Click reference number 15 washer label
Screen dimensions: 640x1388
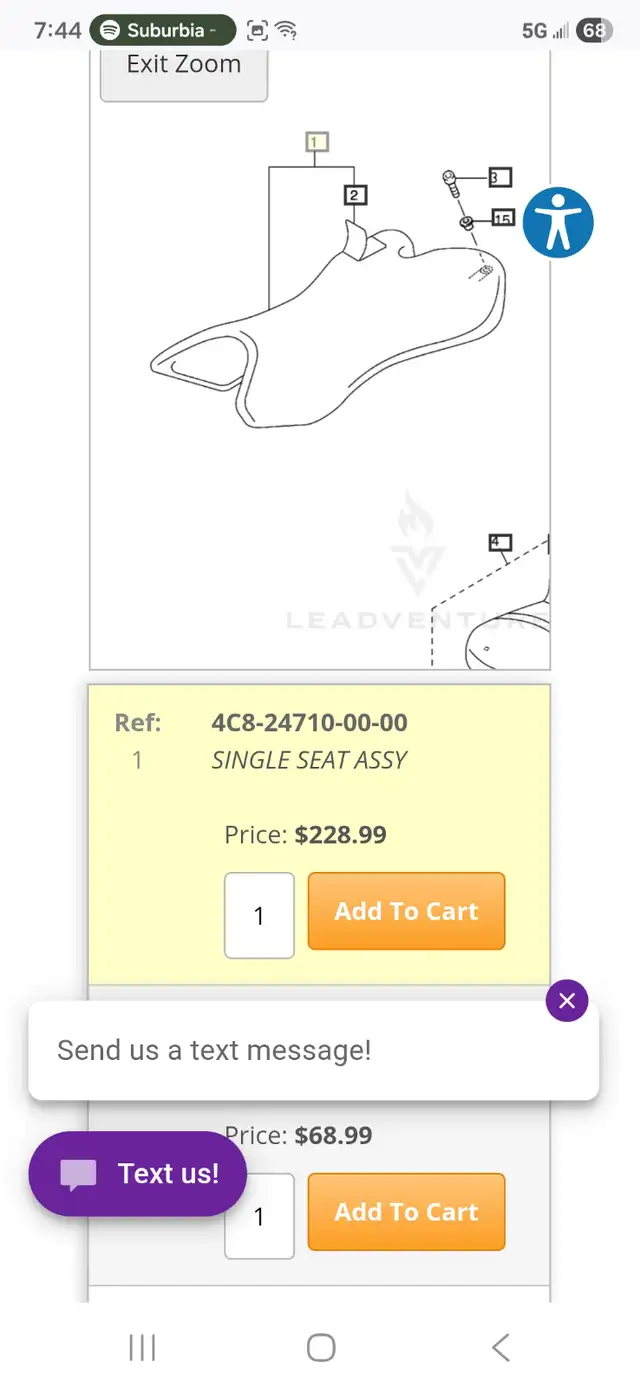(502, 218)
